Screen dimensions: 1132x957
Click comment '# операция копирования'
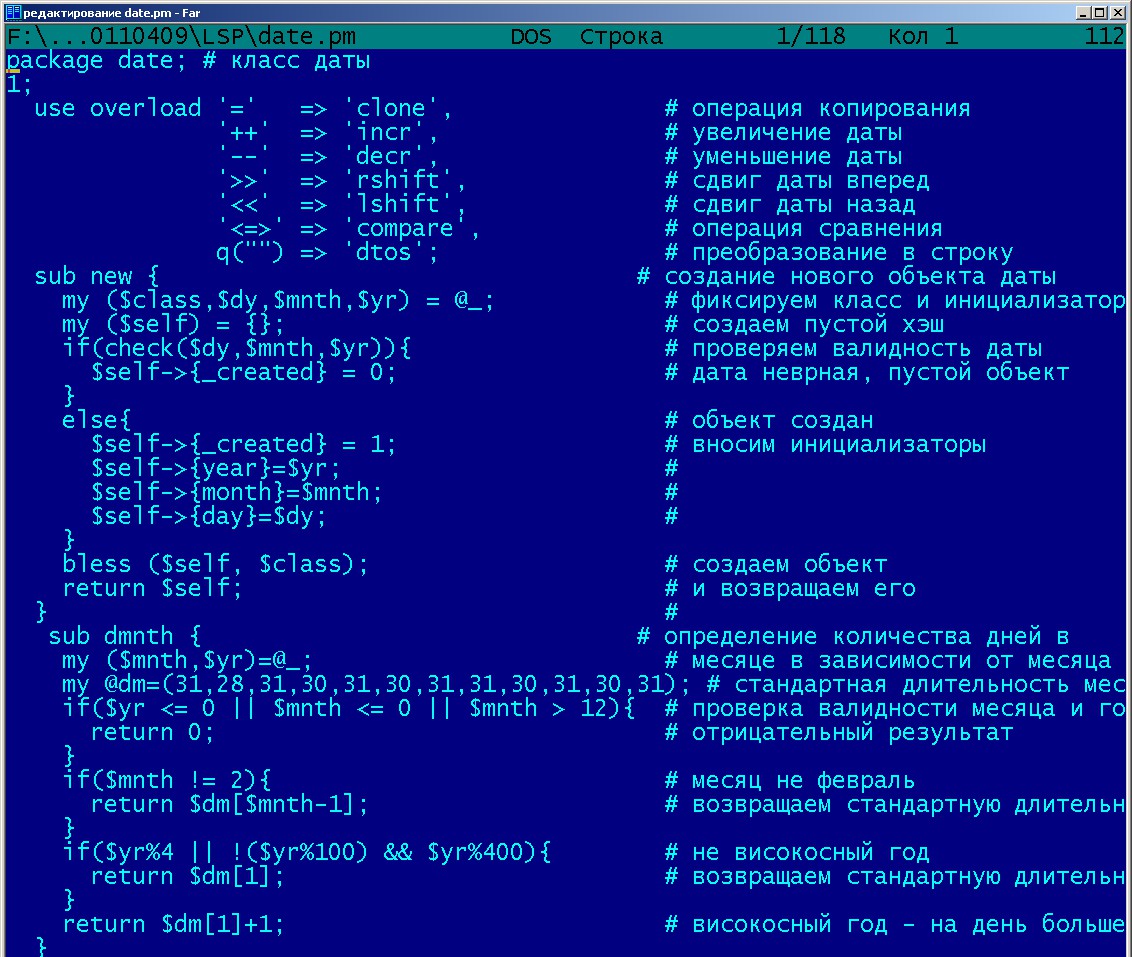tap(817, 108)
